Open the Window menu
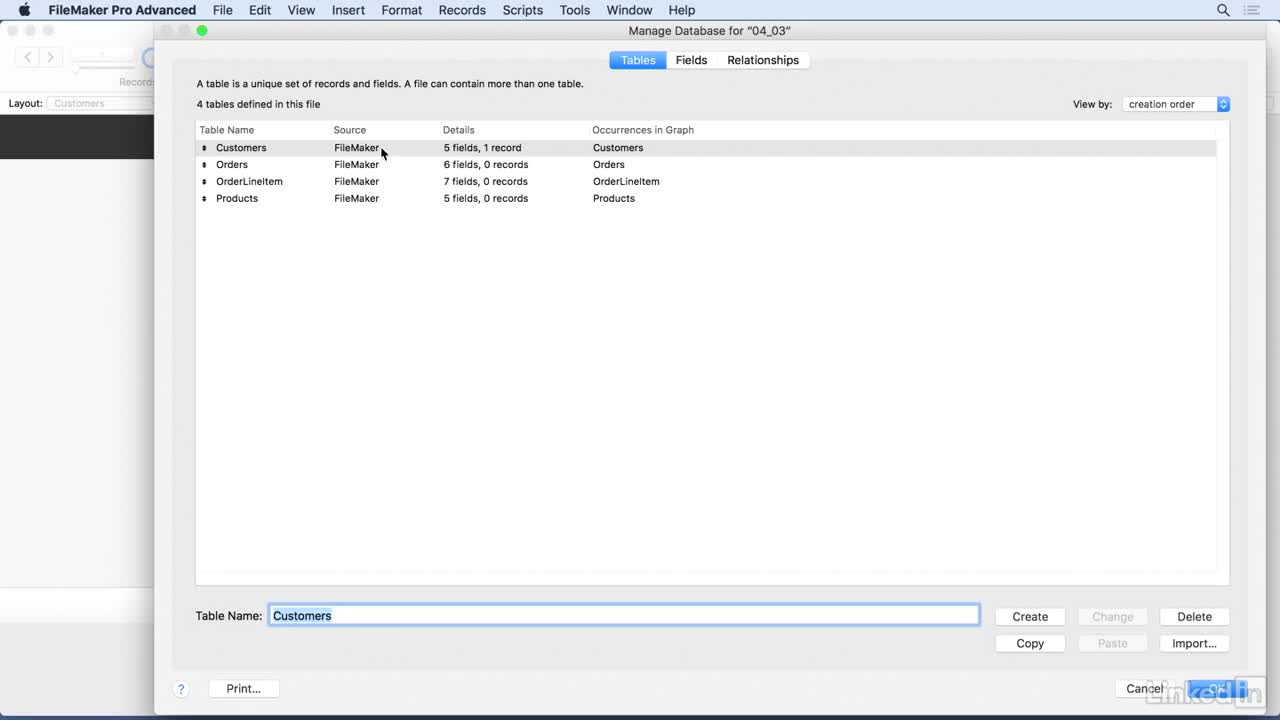The image size is (1280, 720). [x=629, y=10]
